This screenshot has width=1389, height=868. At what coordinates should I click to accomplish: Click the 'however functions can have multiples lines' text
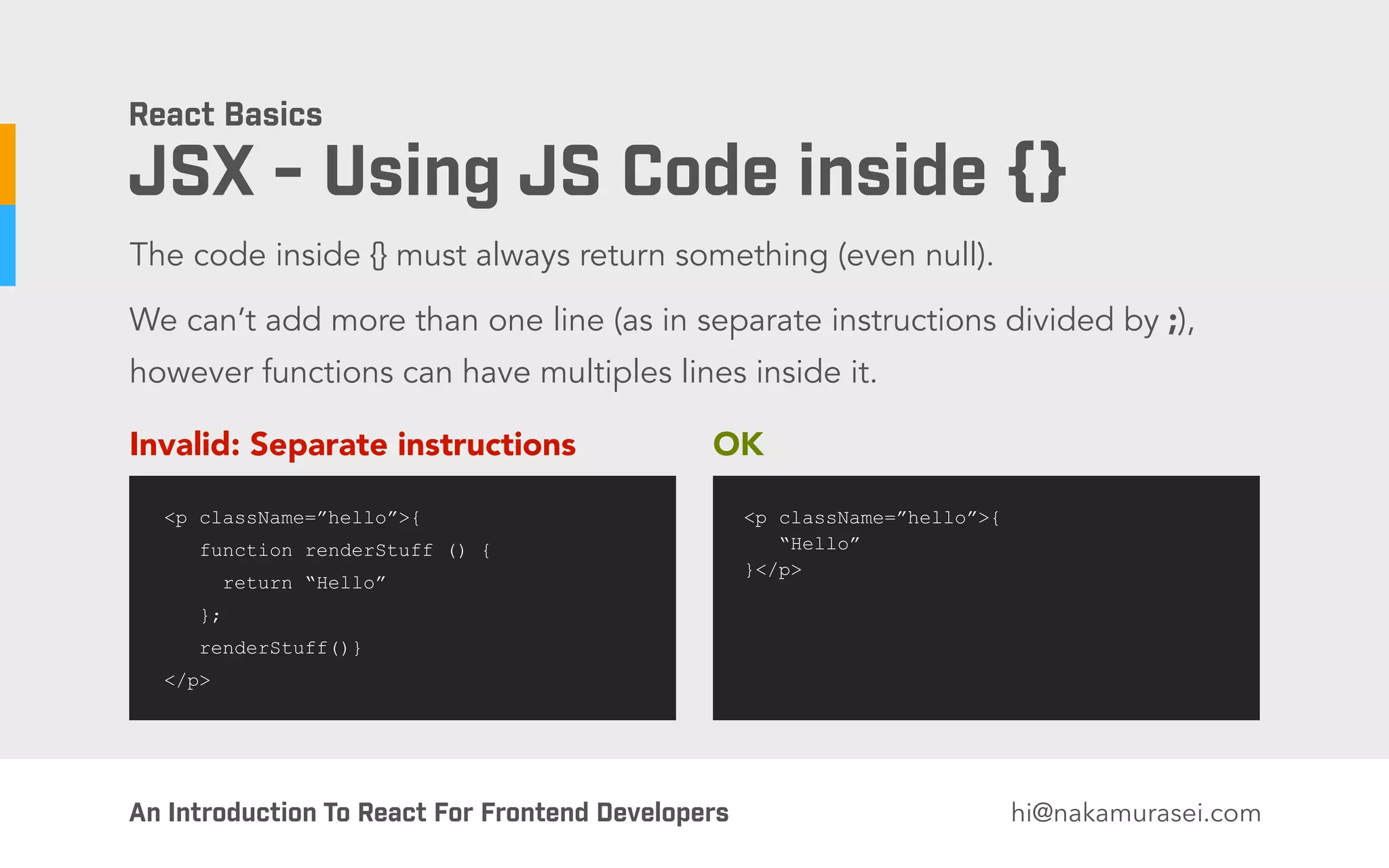point(503,372)
